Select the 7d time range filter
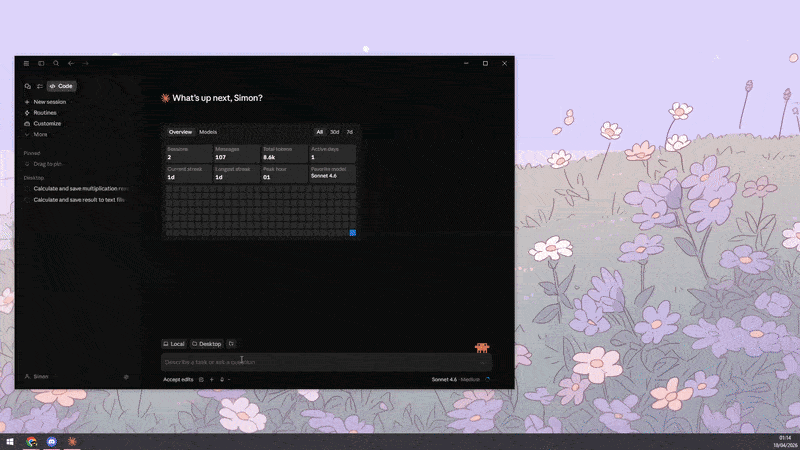This screenshot has height=450, width=800. (x=349, y=132)
